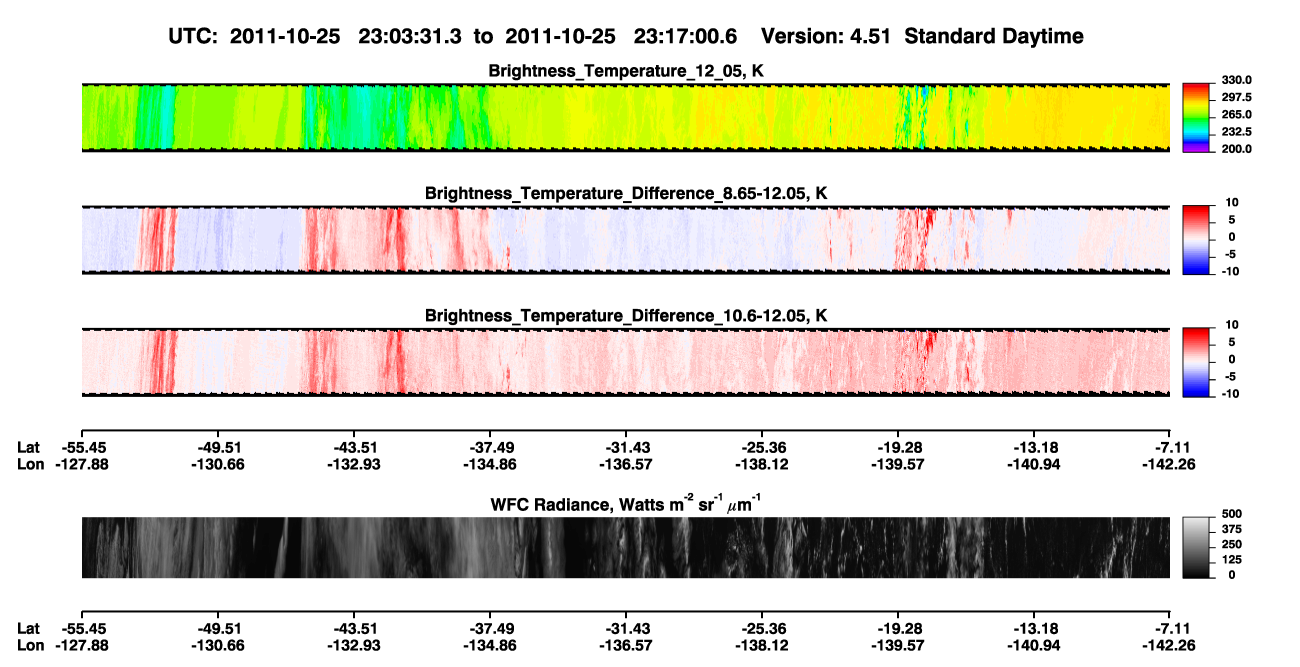This screenshot has height=667, width=1300.
Task: Click latitude '-37.49' on the upper axis
Action: click(x=490, y=447)
